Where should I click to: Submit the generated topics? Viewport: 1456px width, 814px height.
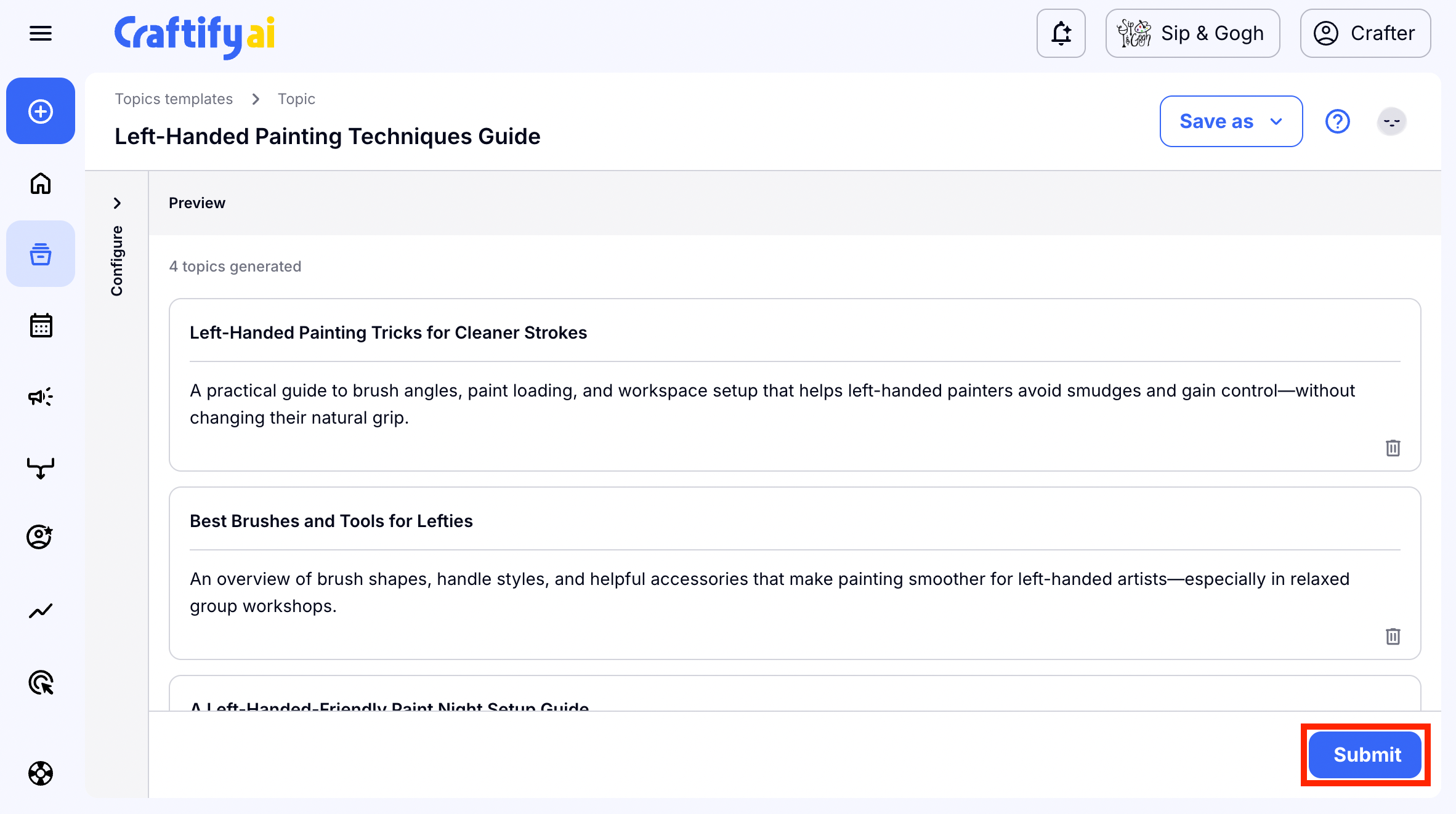1365,754
